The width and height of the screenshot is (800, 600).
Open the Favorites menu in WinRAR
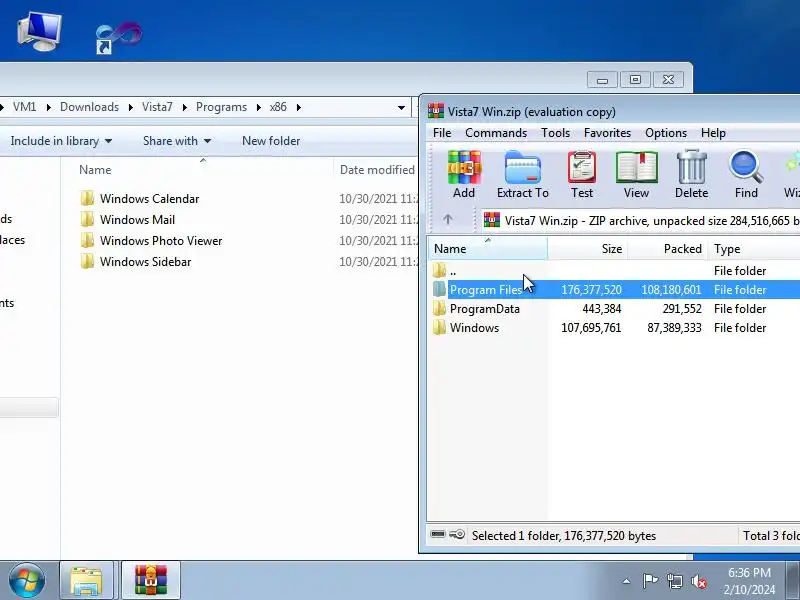click(x=607, y=133)
